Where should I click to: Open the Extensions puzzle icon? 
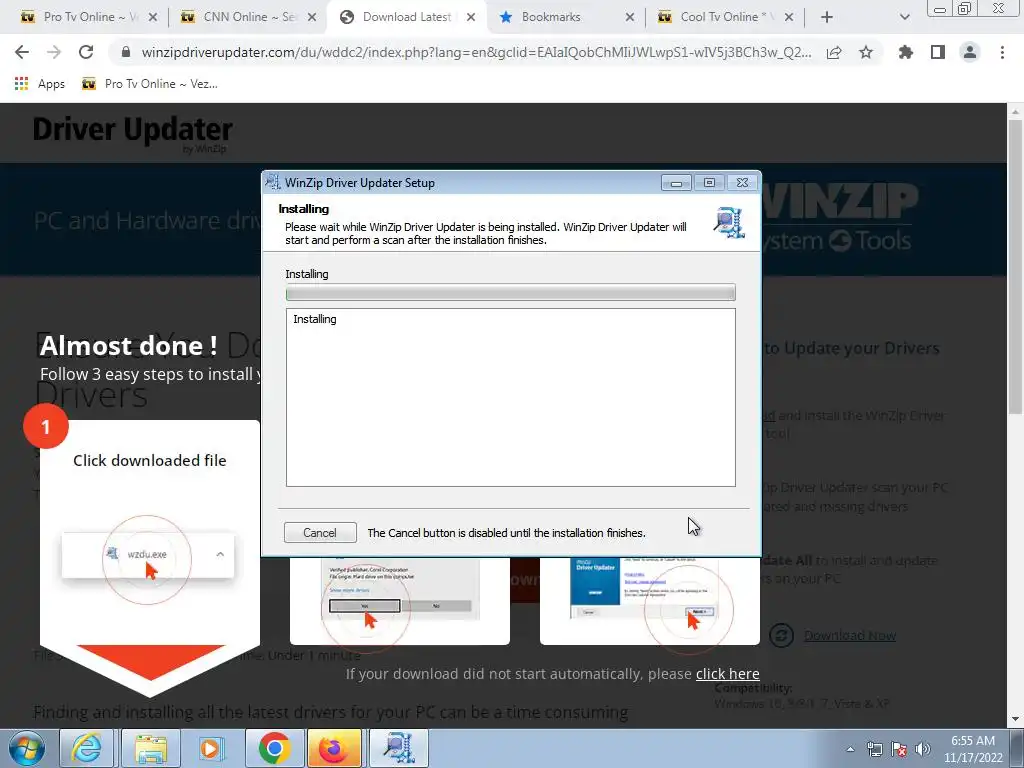pyautogui.click(x=906, y=52)
